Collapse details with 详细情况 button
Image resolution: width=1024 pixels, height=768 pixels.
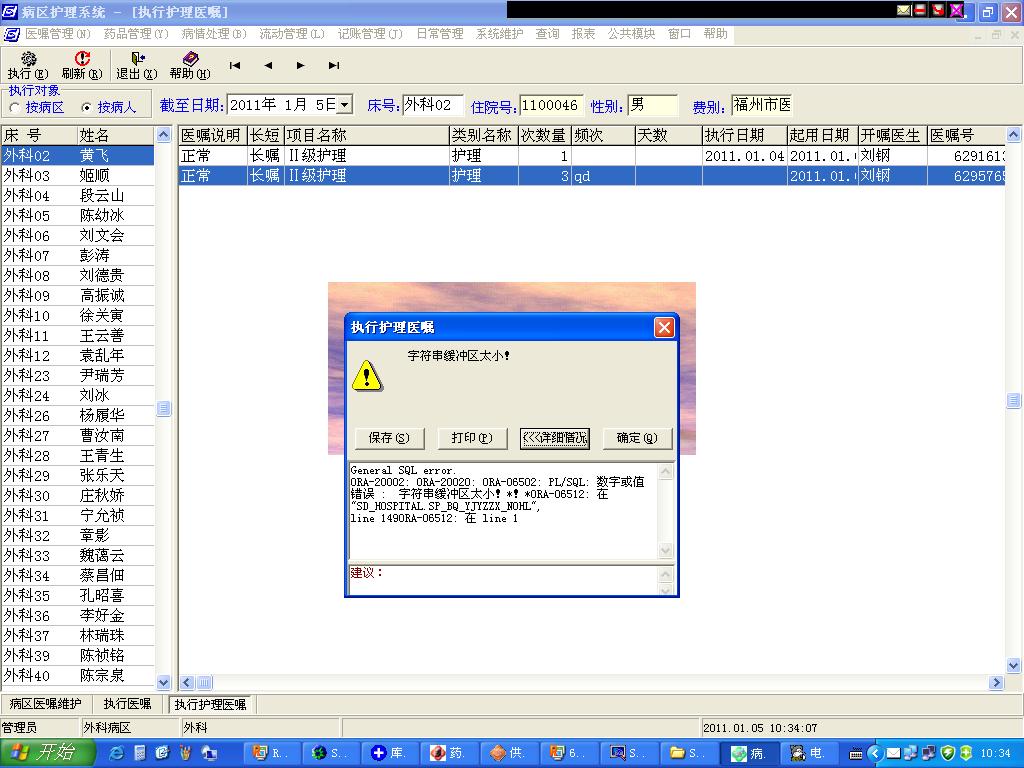(554, 438)
